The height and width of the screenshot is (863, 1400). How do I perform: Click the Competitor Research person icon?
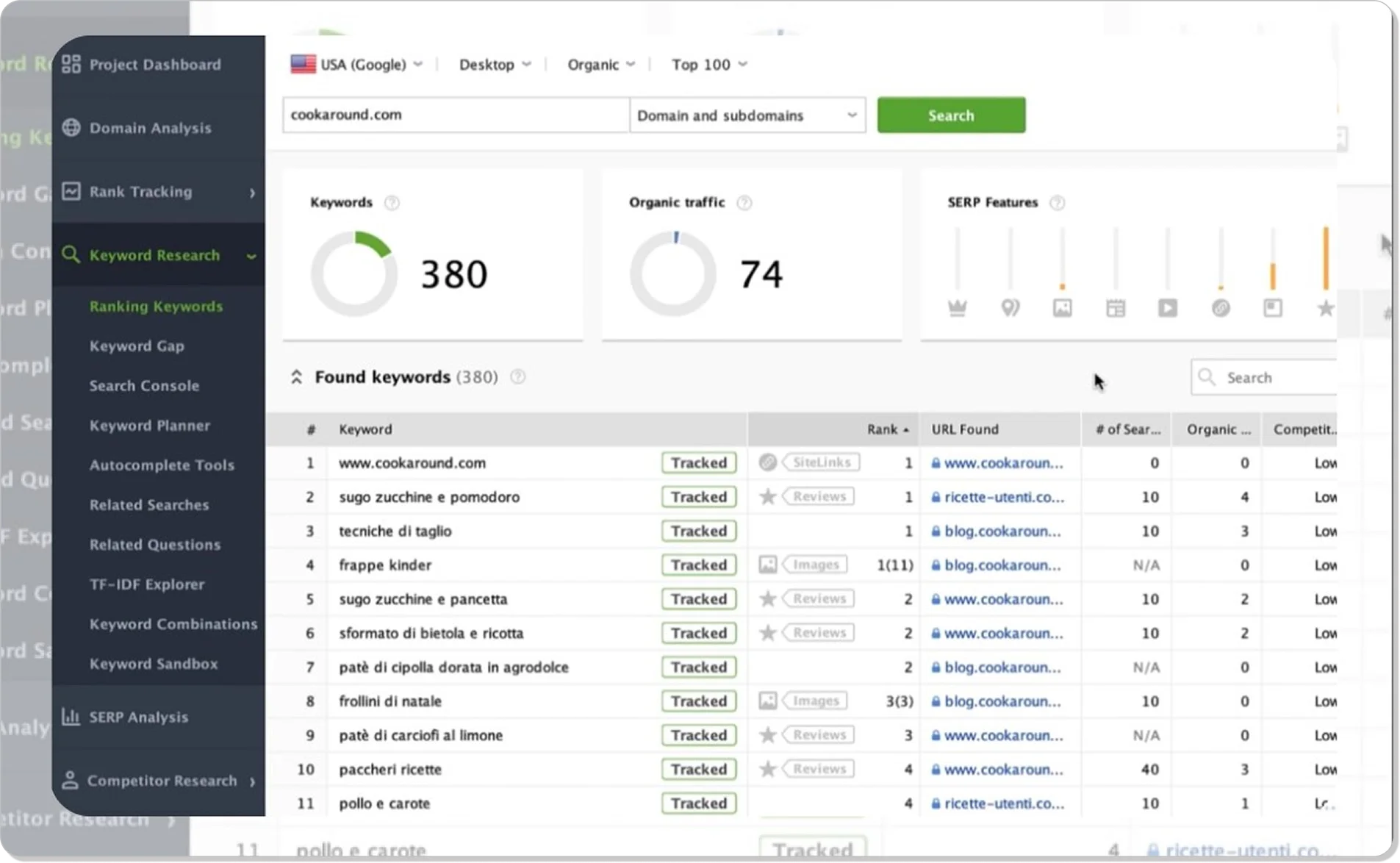click(x=70, y=781)
